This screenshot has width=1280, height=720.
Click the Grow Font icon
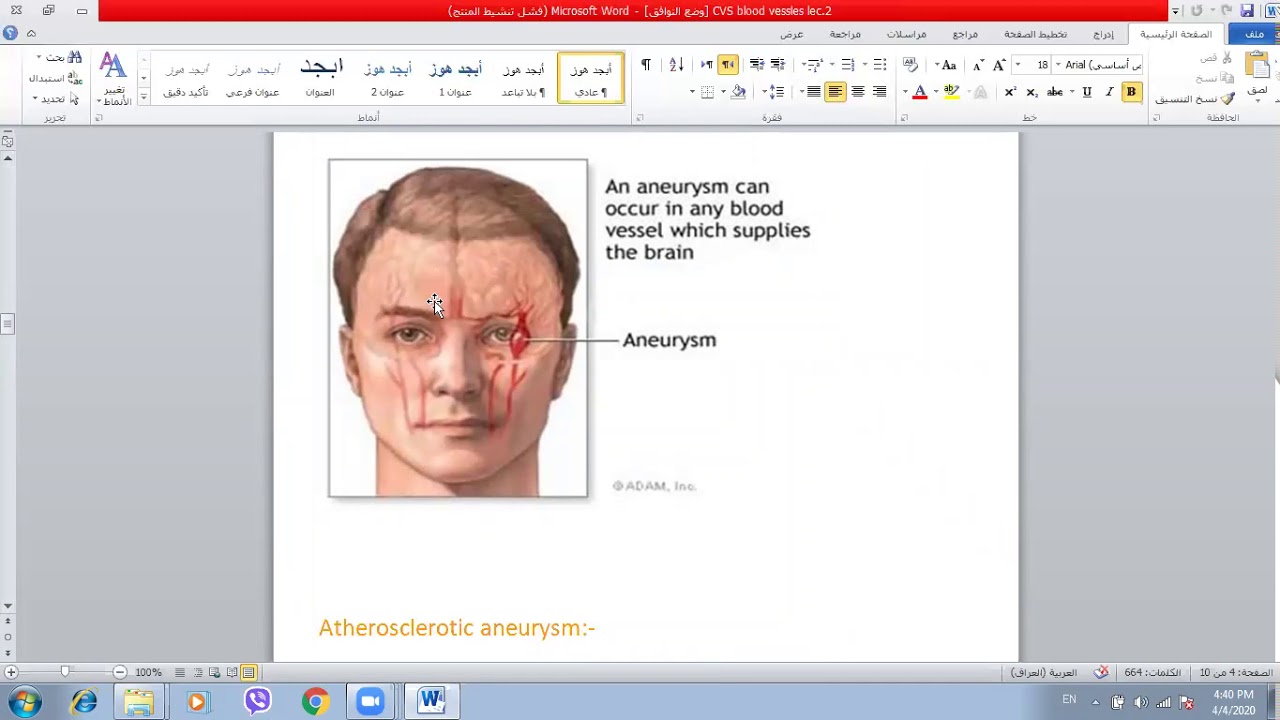pyautogui.click(x=998, y=65)
